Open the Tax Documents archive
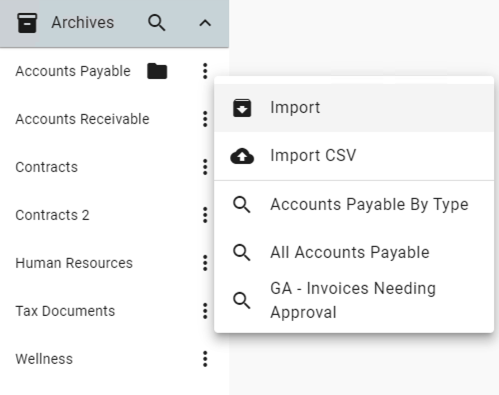 coord(65,311)
